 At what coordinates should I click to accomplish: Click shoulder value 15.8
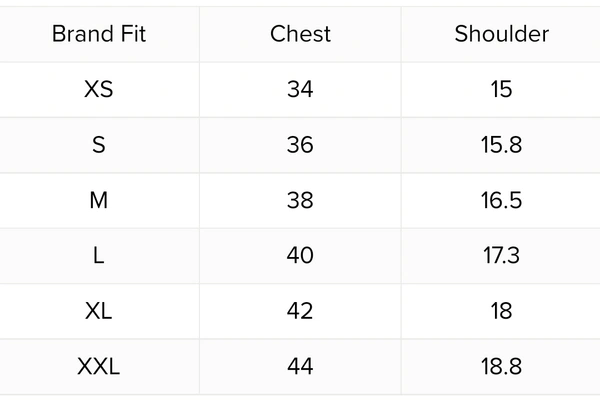pyautogui.click(x=501, y=145)
